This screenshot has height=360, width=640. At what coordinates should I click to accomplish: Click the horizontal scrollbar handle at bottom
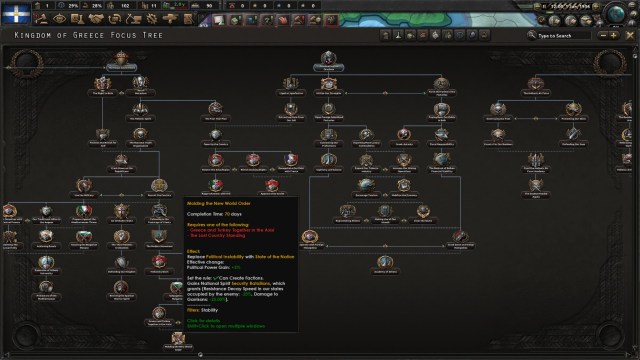(x=200, y=355)
